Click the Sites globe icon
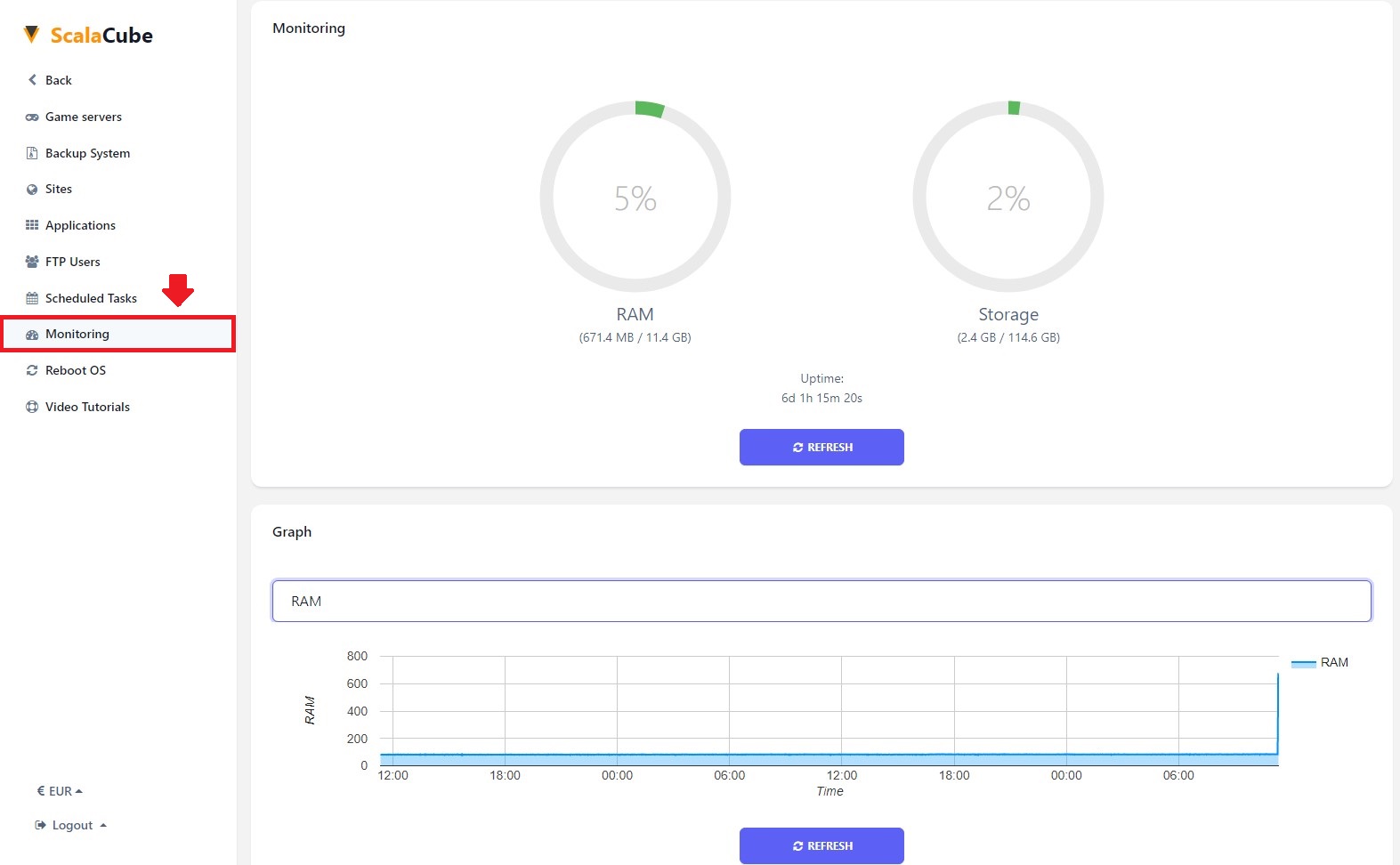Screen dimensions: 1400x865 click(32, 190)
